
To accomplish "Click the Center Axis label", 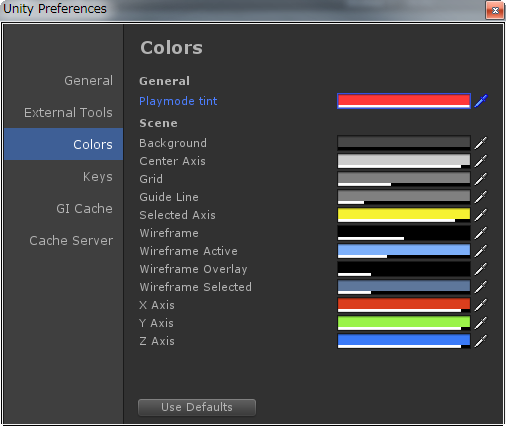I will 172,161.
